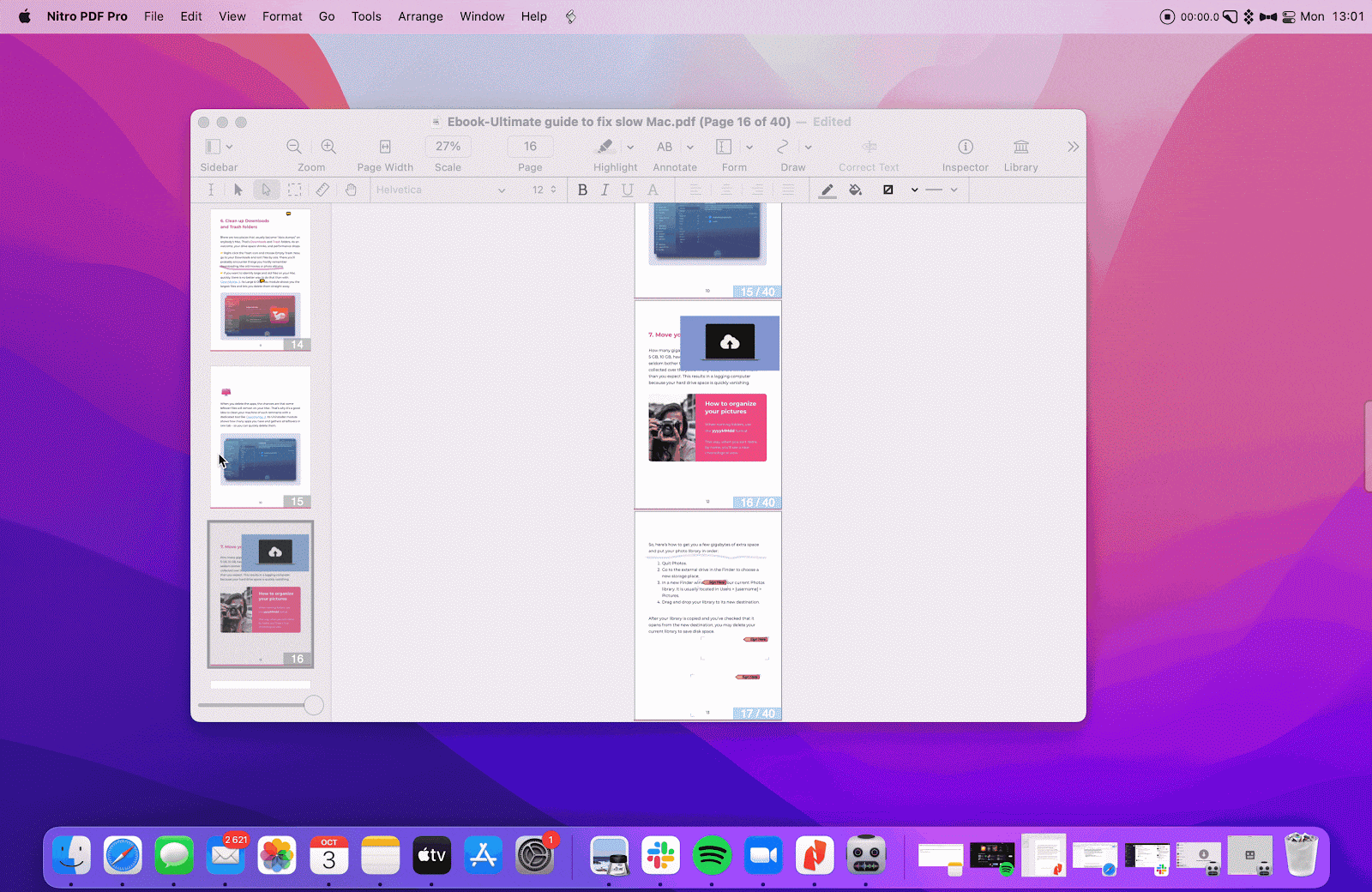The image size is (1372, 892).
Task: Pick the fill color bucket swatch
Action: pos(855,190)
